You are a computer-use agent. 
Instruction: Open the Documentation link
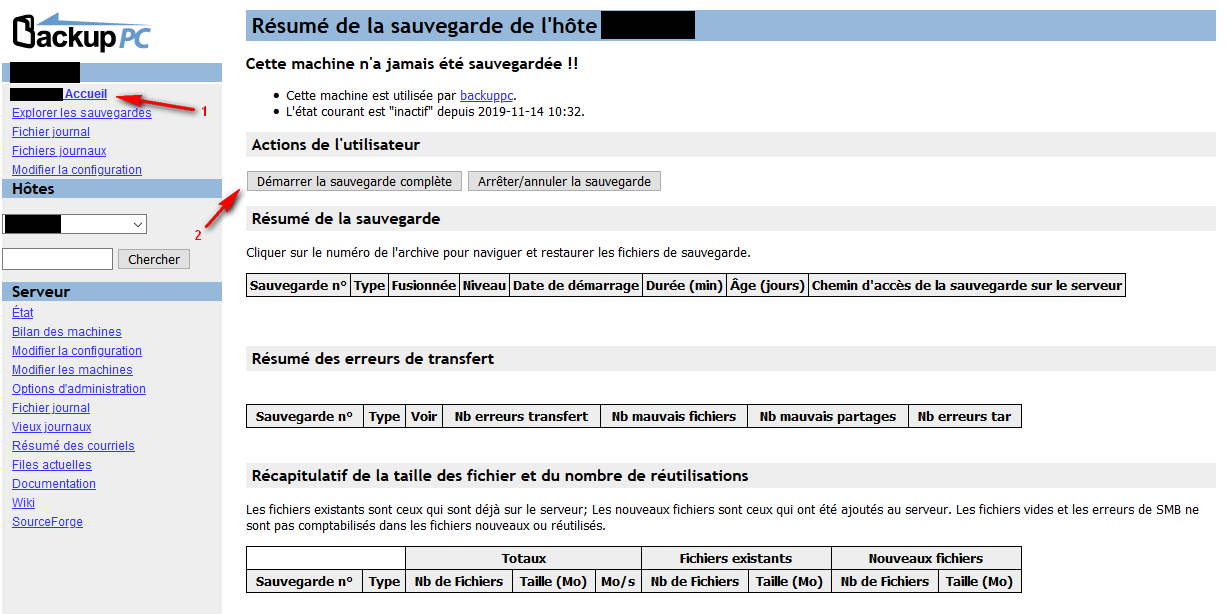(x=54, y=484)
